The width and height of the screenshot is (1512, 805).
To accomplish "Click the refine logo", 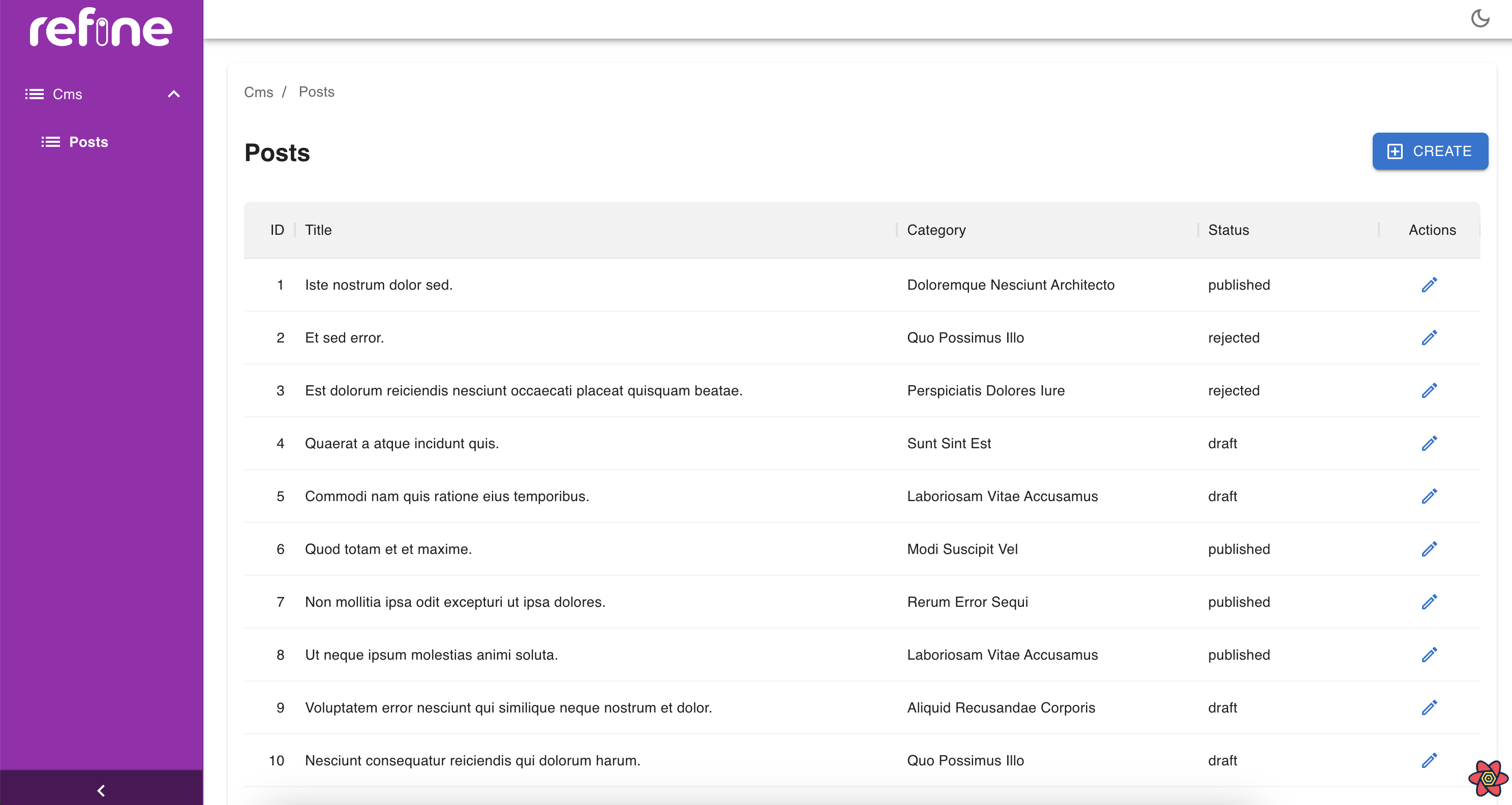I will [101, 27].
